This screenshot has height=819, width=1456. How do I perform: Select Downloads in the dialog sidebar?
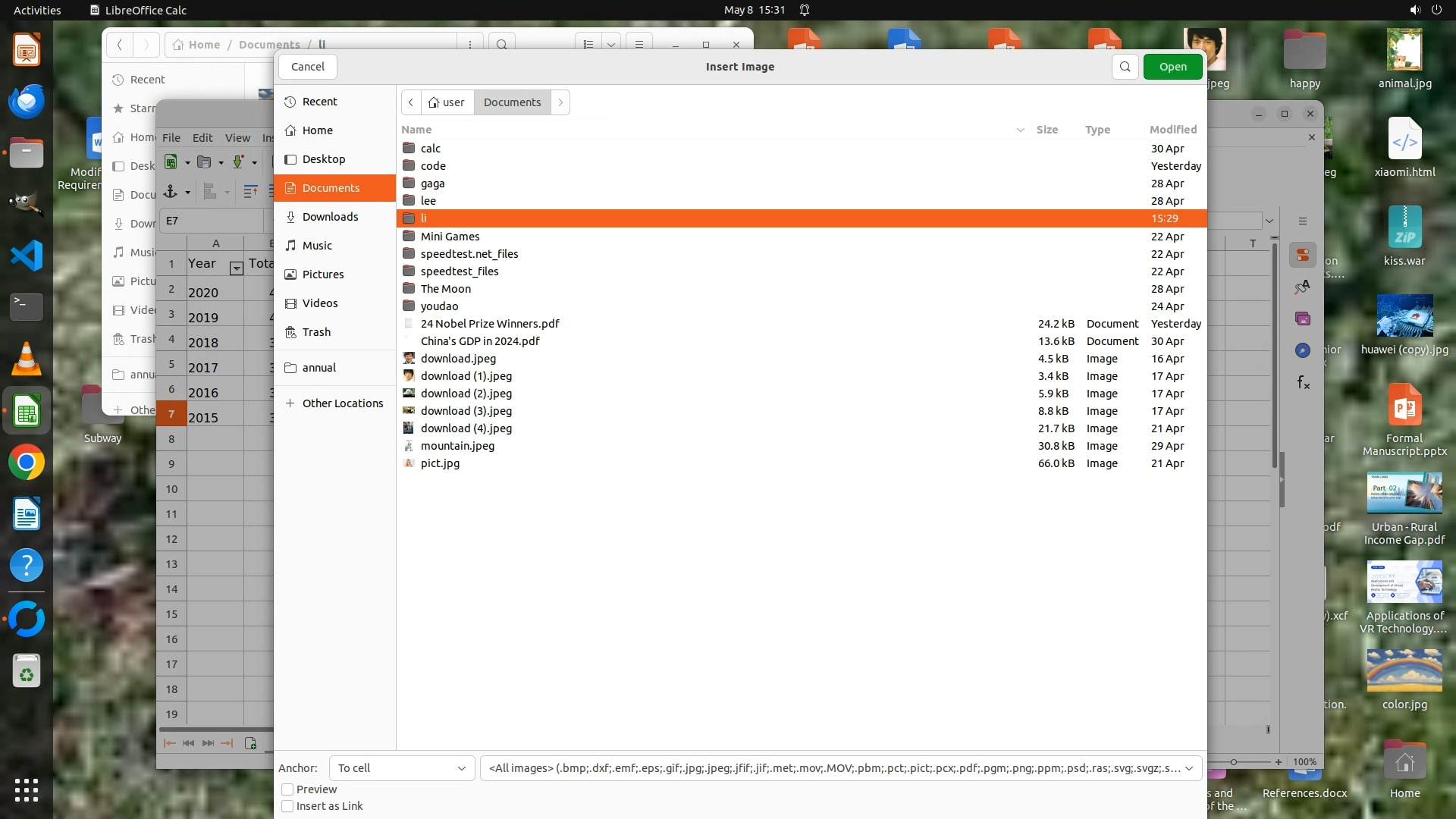tap(330, 217)
